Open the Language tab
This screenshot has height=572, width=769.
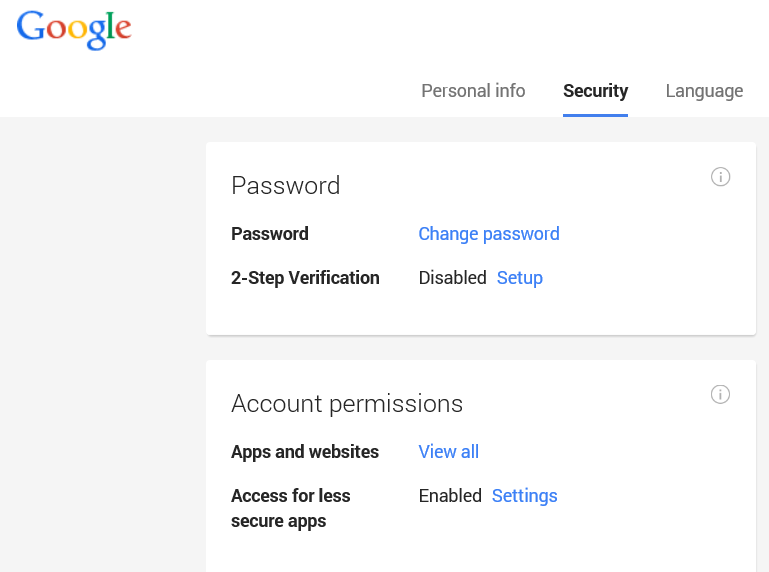coord(704,91)
